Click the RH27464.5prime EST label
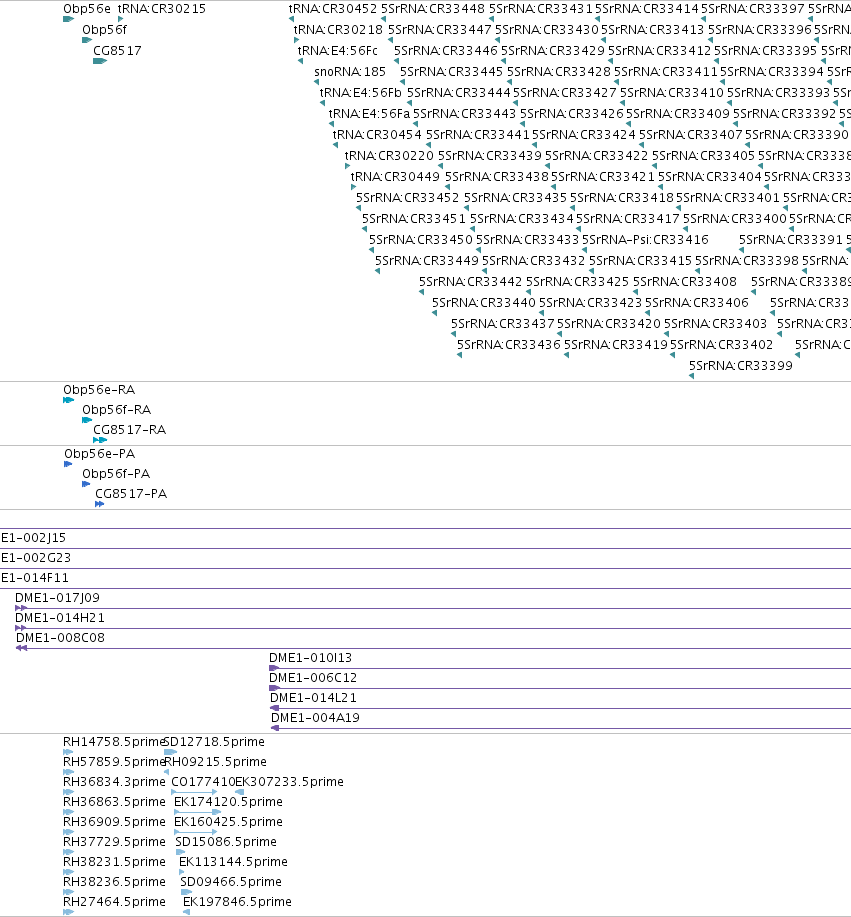851x917 pixels. pos(114,902)
